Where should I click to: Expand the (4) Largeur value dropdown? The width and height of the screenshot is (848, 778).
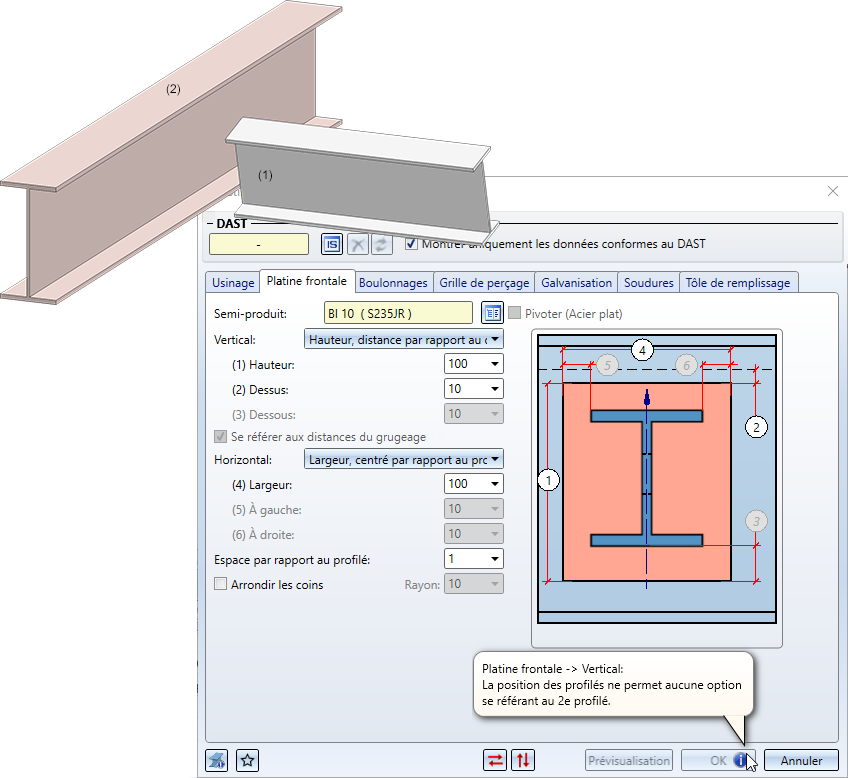tap(494, 484)
